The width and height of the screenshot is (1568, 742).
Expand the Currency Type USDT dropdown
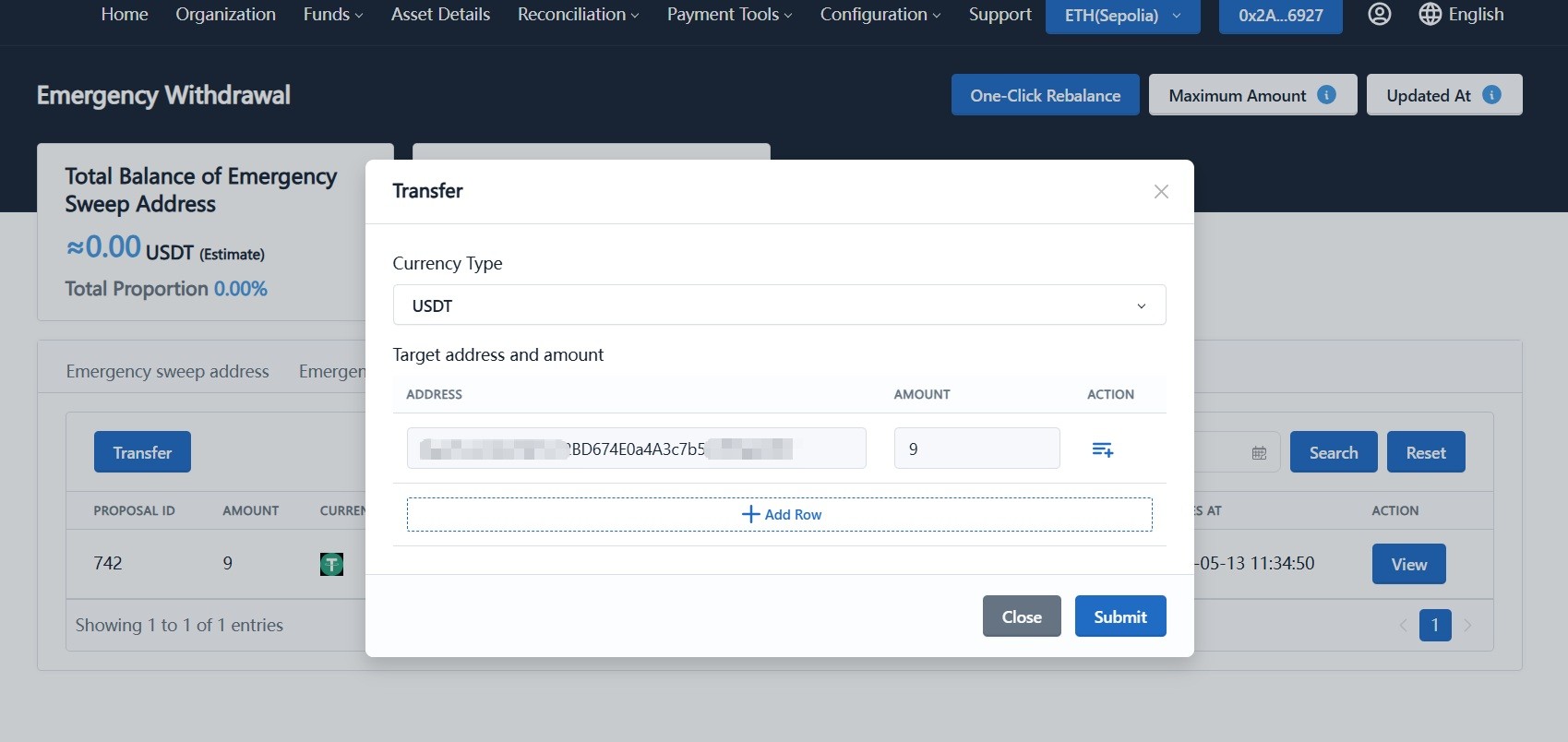(x=779, y=305)
